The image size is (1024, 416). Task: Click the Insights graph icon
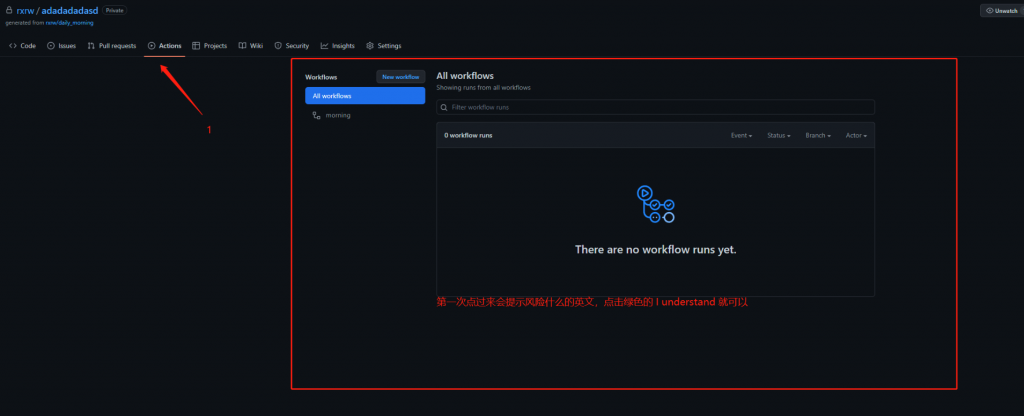[x=324, y=46]
